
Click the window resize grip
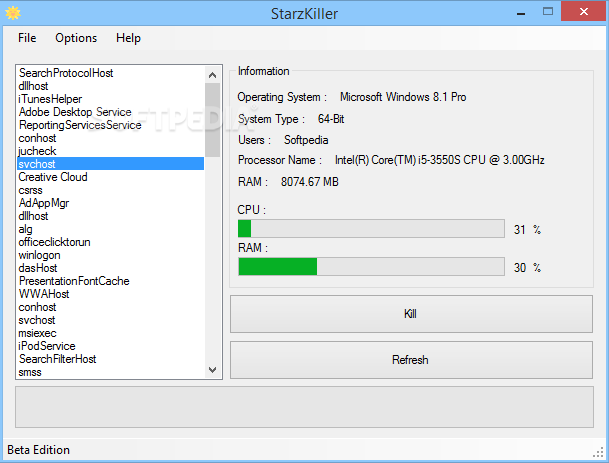[599, 453]
